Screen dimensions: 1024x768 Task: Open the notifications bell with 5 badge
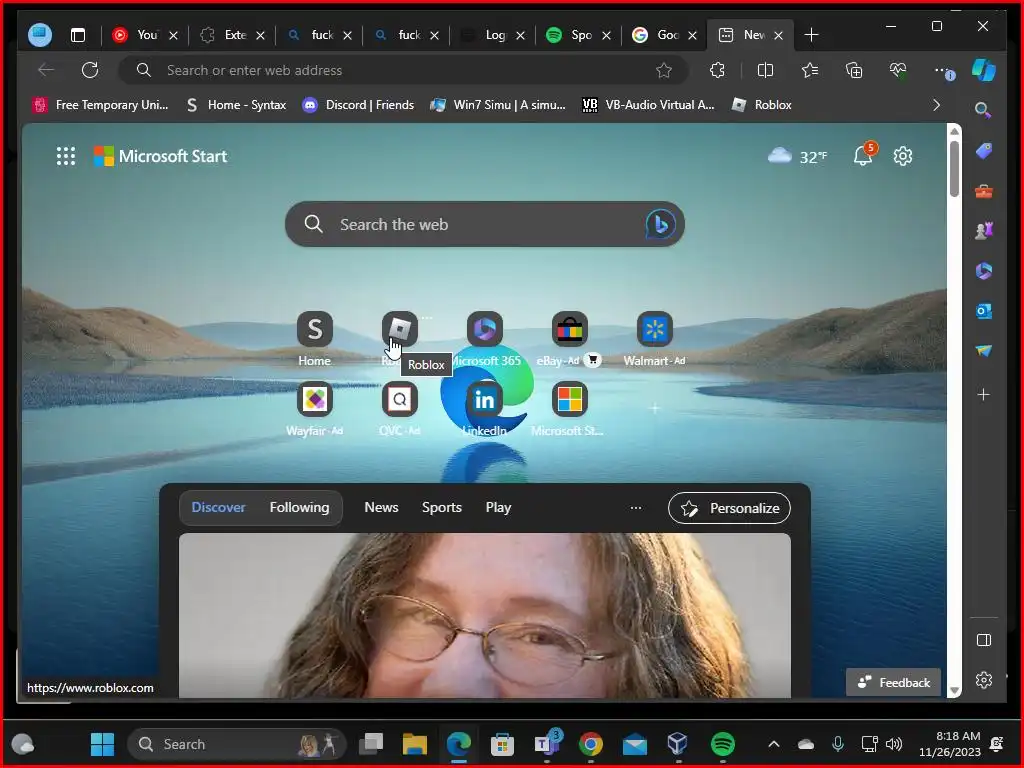[x=864, y=154]
